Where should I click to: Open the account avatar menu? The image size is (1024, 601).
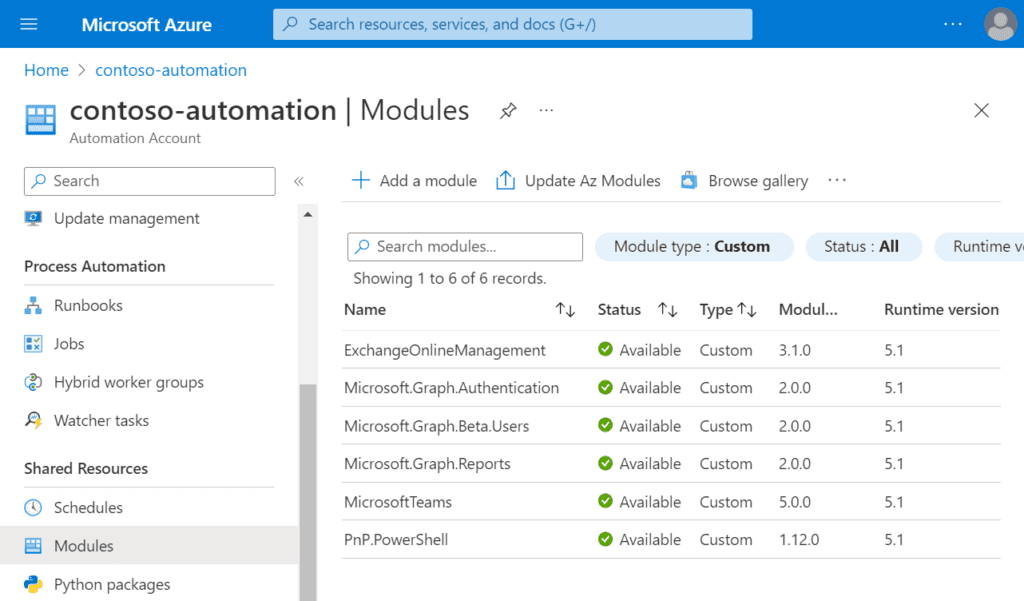[1000, 24]
